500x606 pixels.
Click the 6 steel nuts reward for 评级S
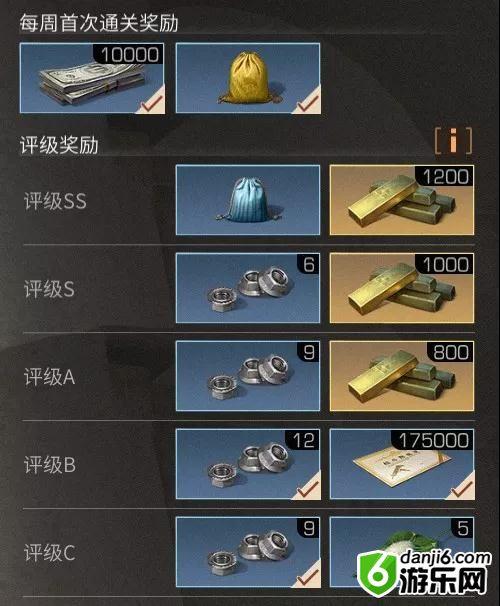[248, 288]
